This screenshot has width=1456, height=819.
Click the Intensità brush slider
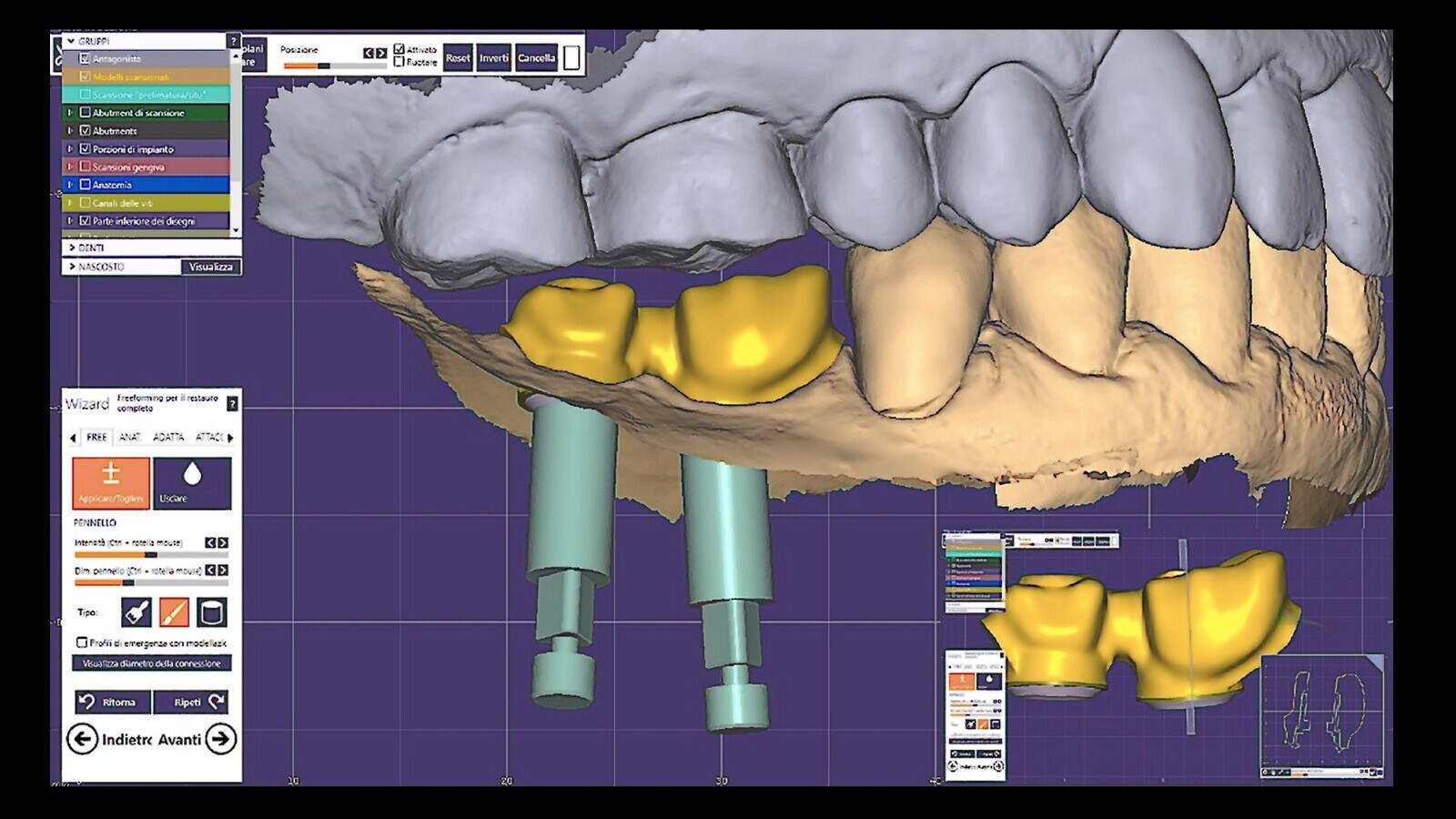point(151,554)
